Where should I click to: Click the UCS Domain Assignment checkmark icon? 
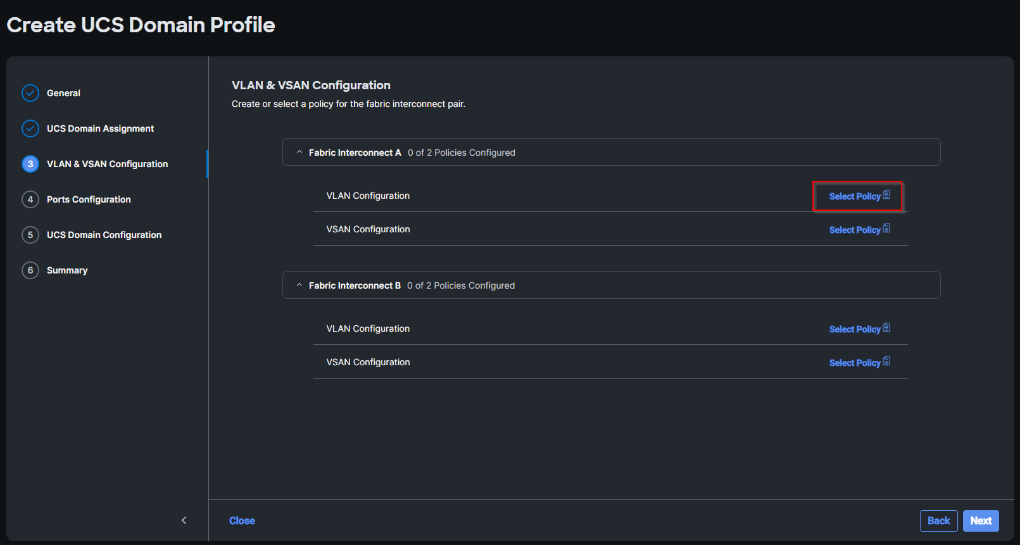[30, 129]
